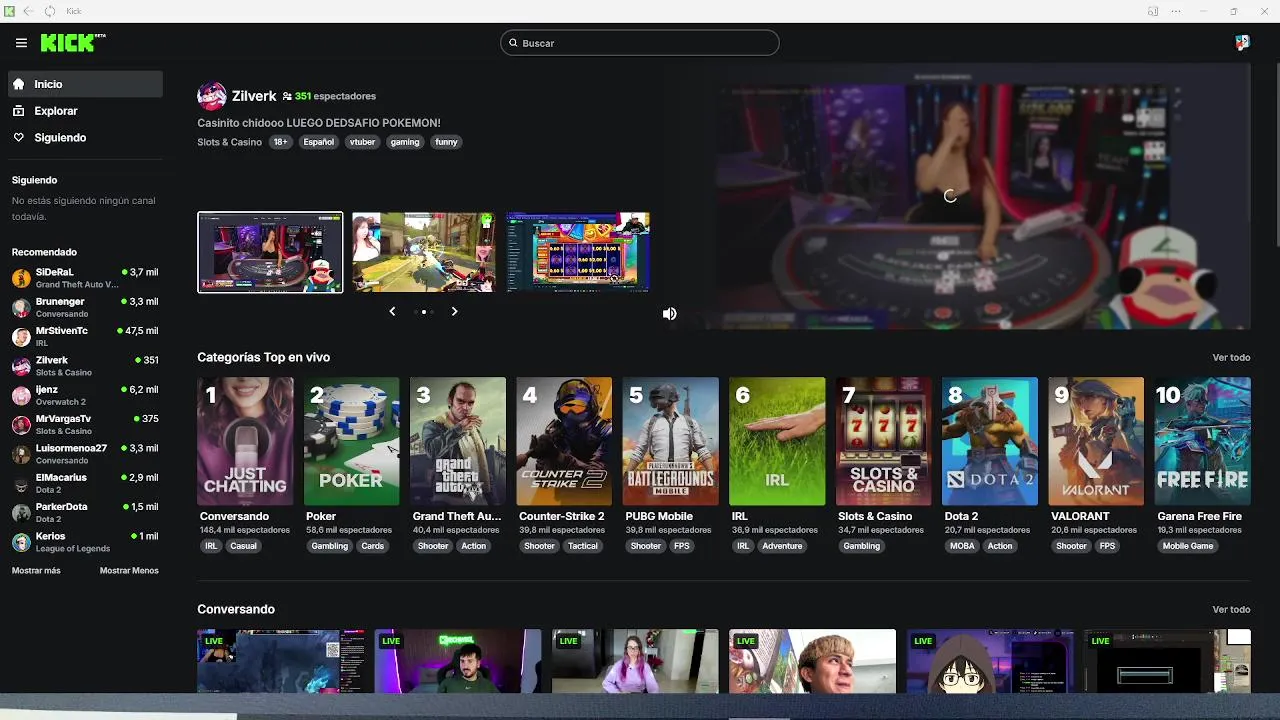Screen dimensions: 1280x720
Task: Click the KICK logo
Action: click(x=73, y=42)
